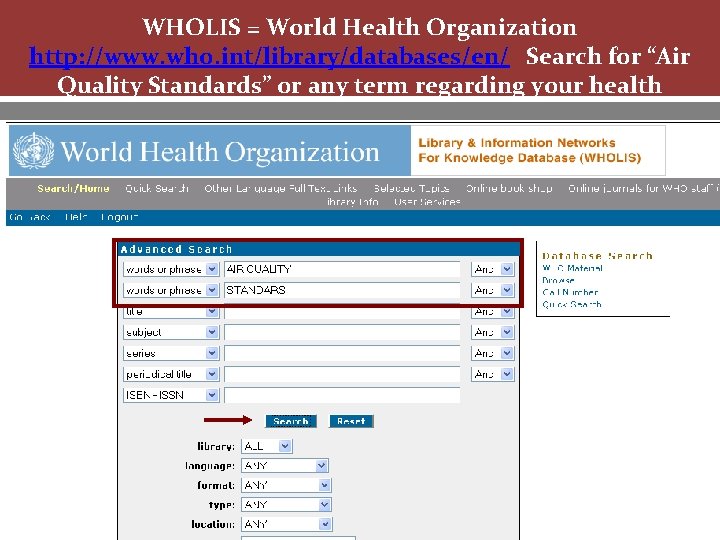Open the who.int library databases hyperlink
The height and width of the screenshot is (540, 720).
[x=269, y=56]
